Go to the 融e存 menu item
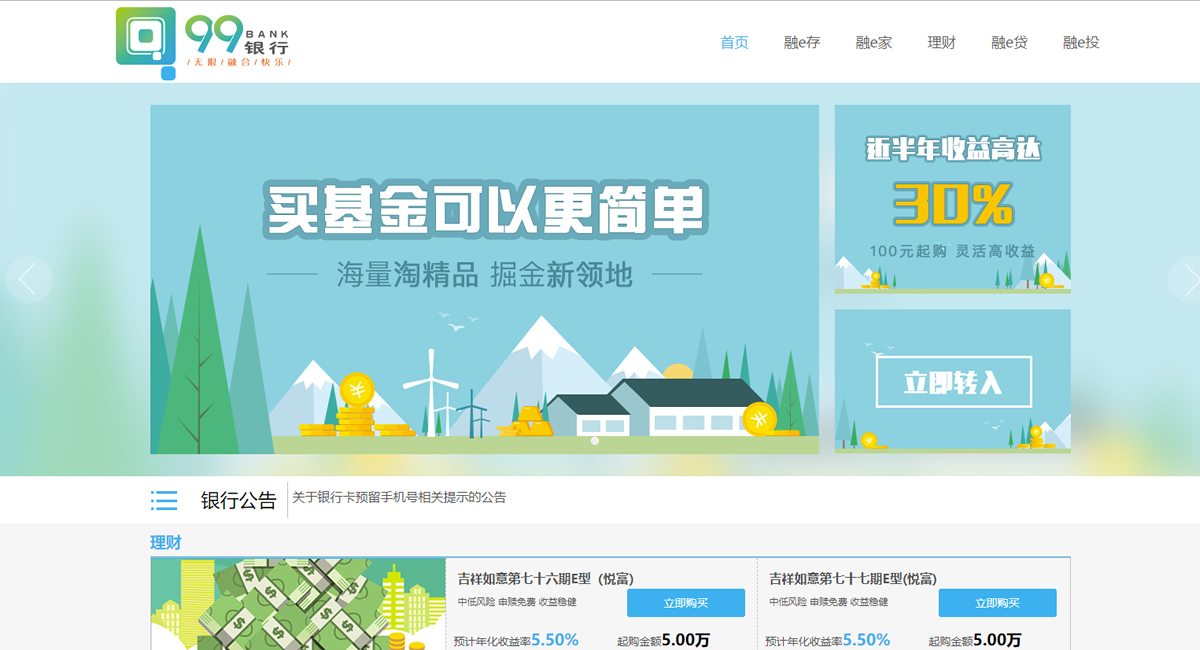Viewport: 1200px width, 650px height. point(802,42)
